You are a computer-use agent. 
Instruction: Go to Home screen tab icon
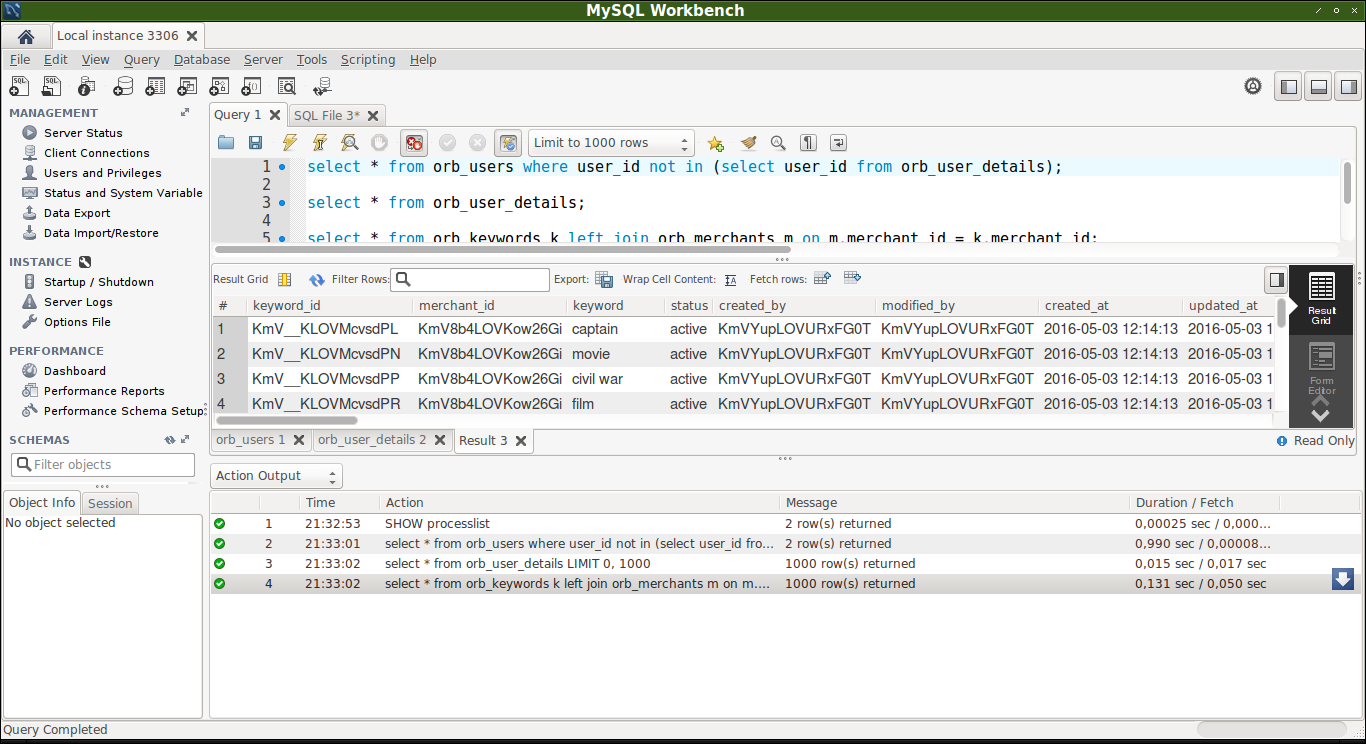point(26,36)
